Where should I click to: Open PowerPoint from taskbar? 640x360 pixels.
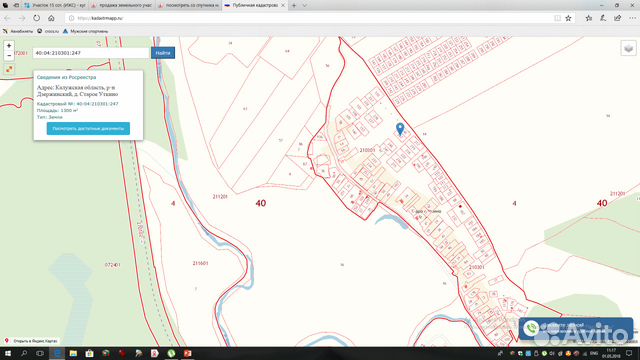(x=187, y=353)
